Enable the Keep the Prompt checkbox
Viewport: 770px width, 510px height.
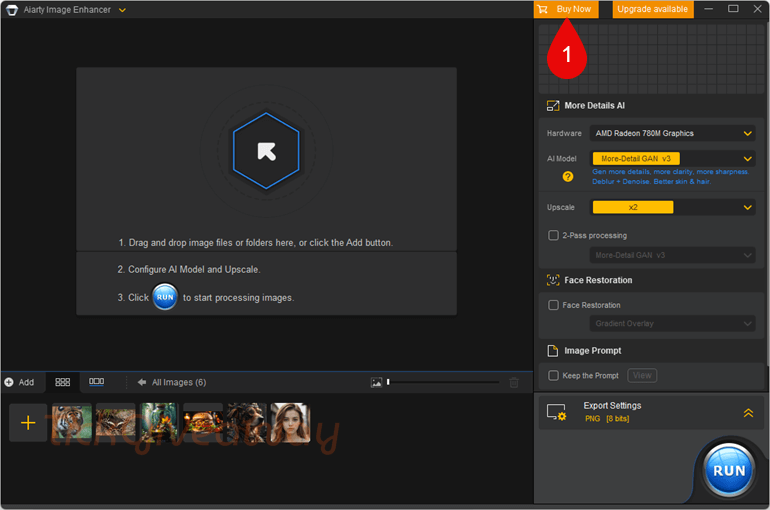[553, 376]
